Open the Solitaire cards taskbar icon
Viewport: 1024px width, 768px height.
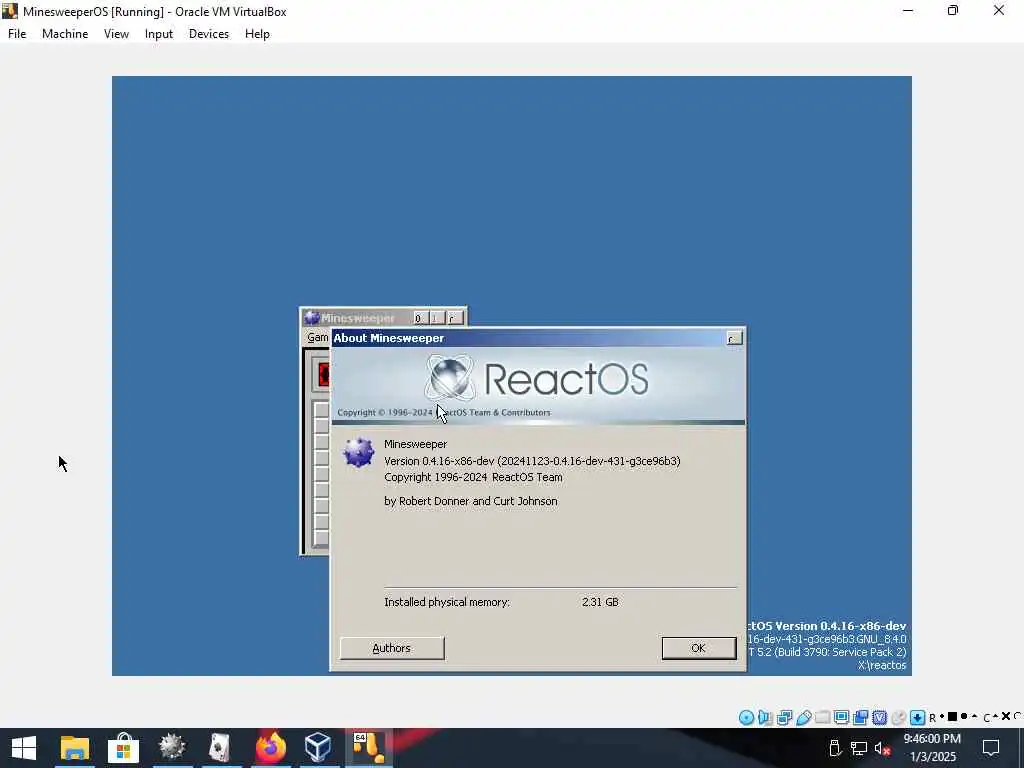tap(220, 747)
